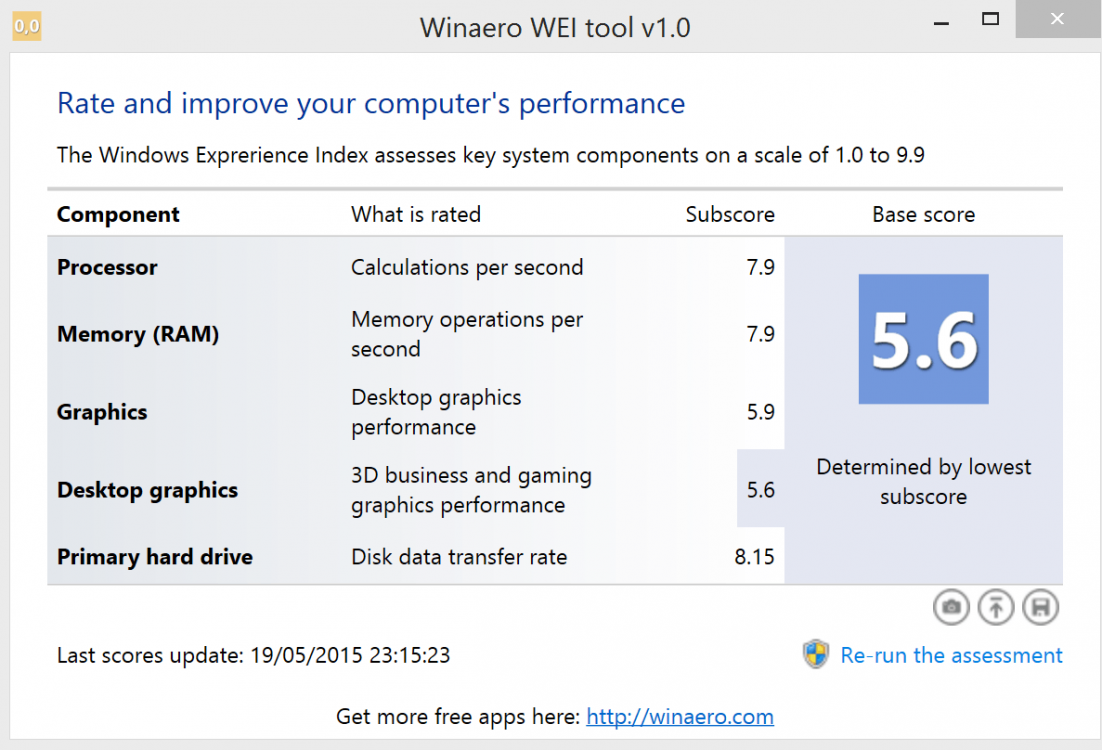Minimize the WEI tool window
Screen dimensions: 1102x750
[x=942, y=22]
